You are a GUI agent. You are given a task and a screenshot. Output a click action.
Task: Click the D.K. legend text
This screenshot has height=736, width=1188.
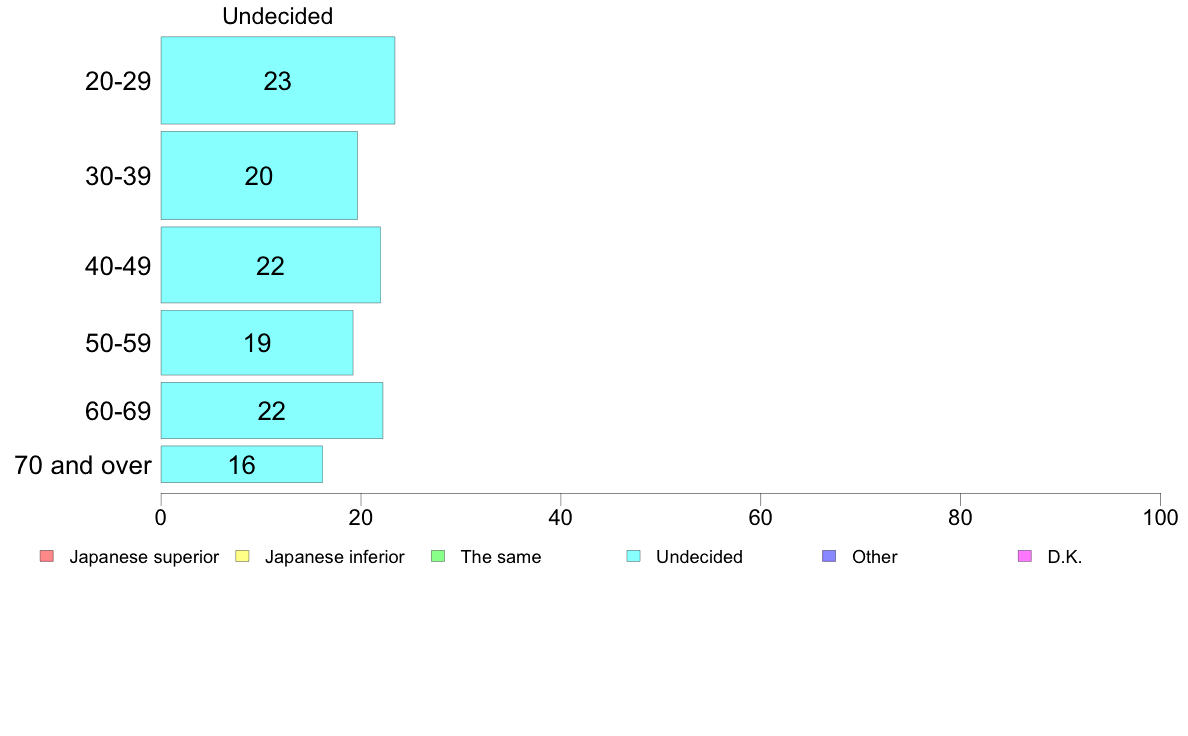pyautogui.click(x=1065, y=557)
